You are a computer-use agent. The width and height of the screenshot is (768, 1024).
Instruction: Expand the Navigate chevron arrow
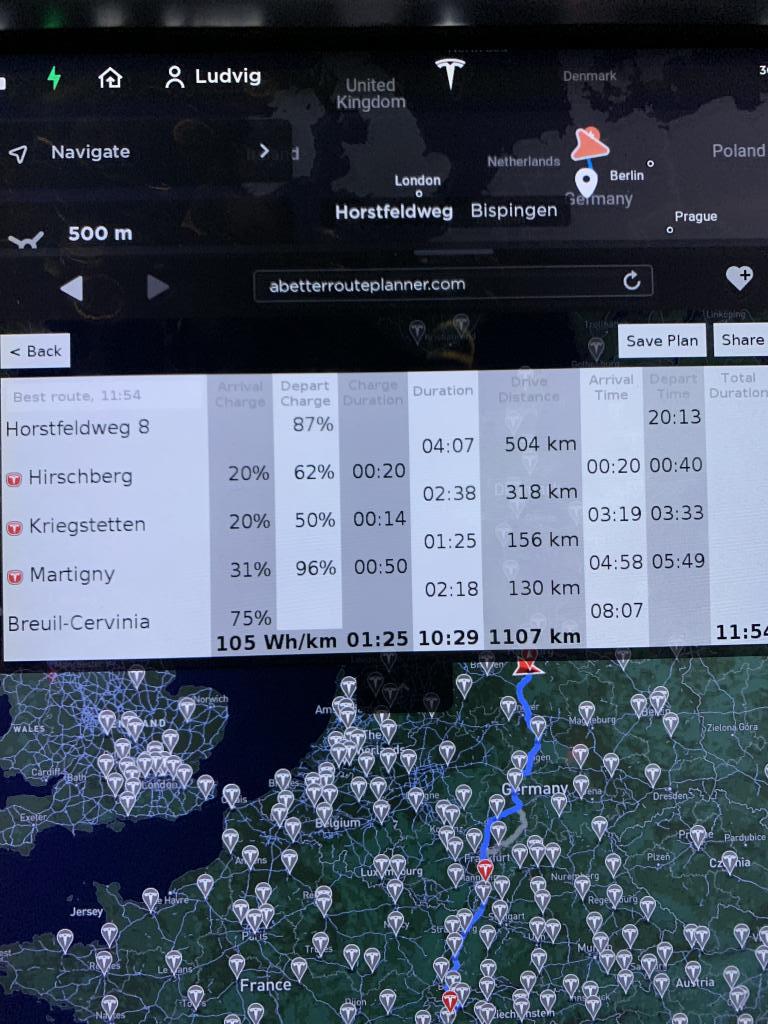click(x=264, y=151)
